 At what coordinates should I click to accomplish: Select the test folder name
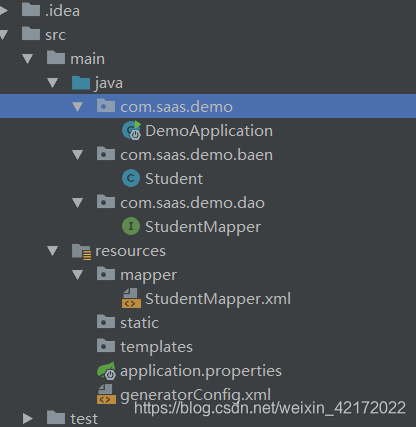click(84, 419)
